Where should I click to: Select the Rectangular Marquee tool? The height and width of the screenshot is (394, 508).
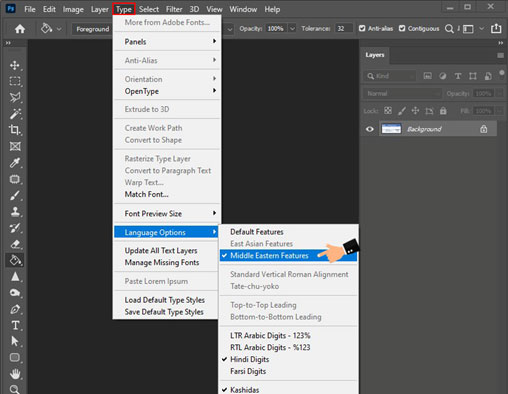[15, 81]
